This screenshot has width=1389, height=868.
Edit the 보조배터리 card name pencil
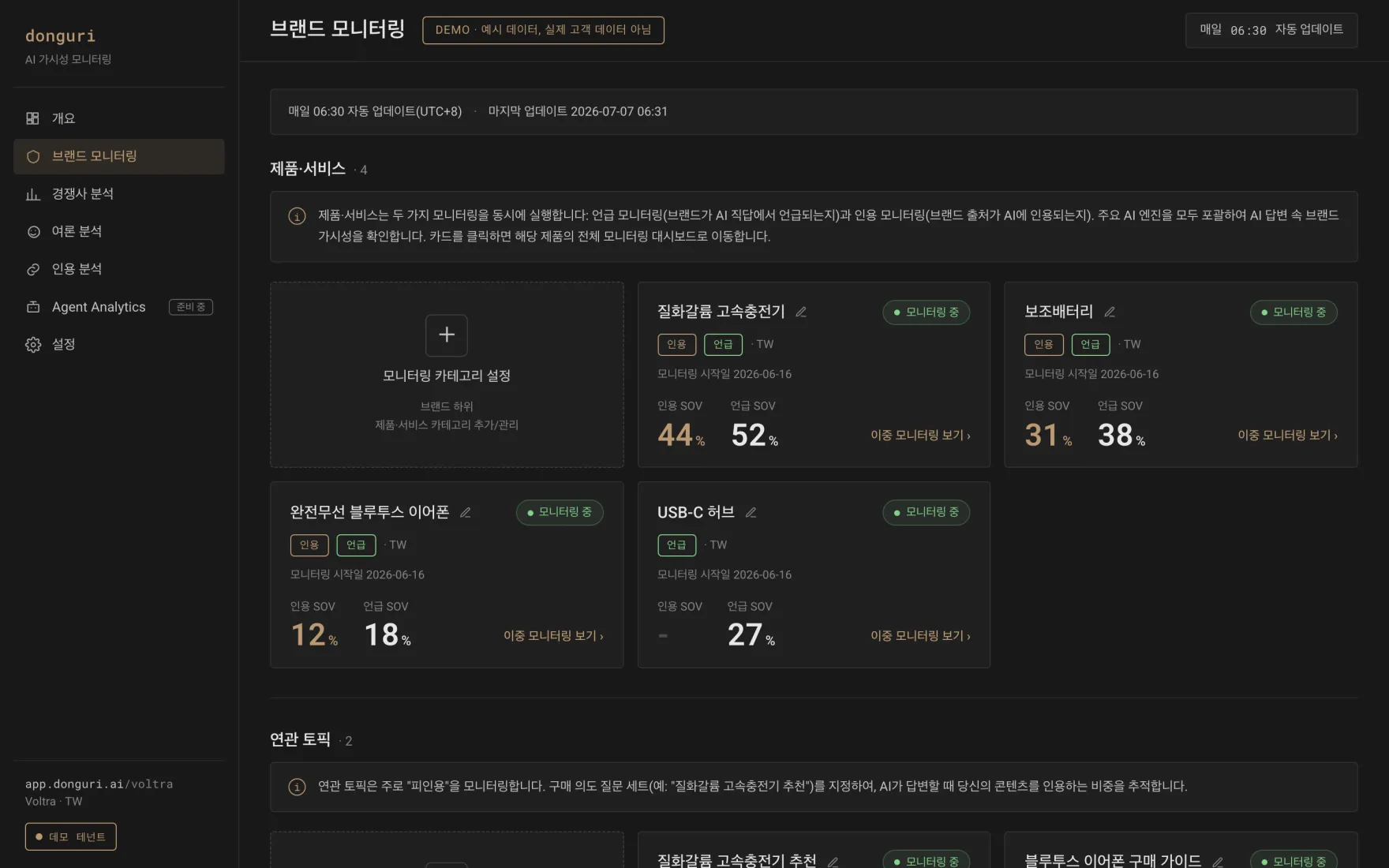[1110, 312]
